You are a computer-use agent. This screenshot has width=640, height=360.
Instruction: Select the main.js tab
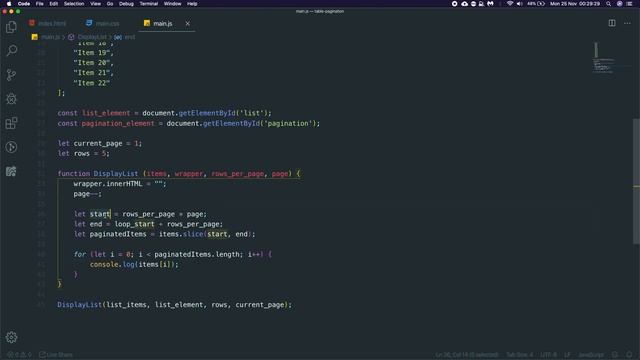click(158, 24)
